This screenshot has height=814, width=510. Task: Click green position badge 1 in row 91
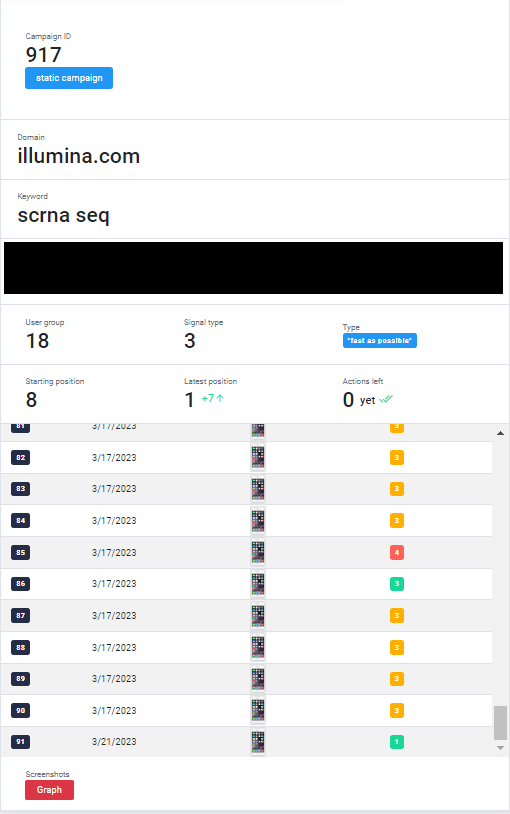(x=397, y=742)
